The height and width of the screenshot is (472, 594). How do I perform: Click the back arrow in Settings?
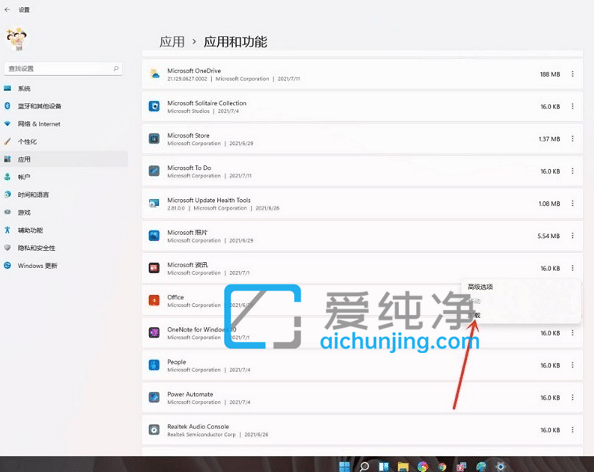point(7,9)
